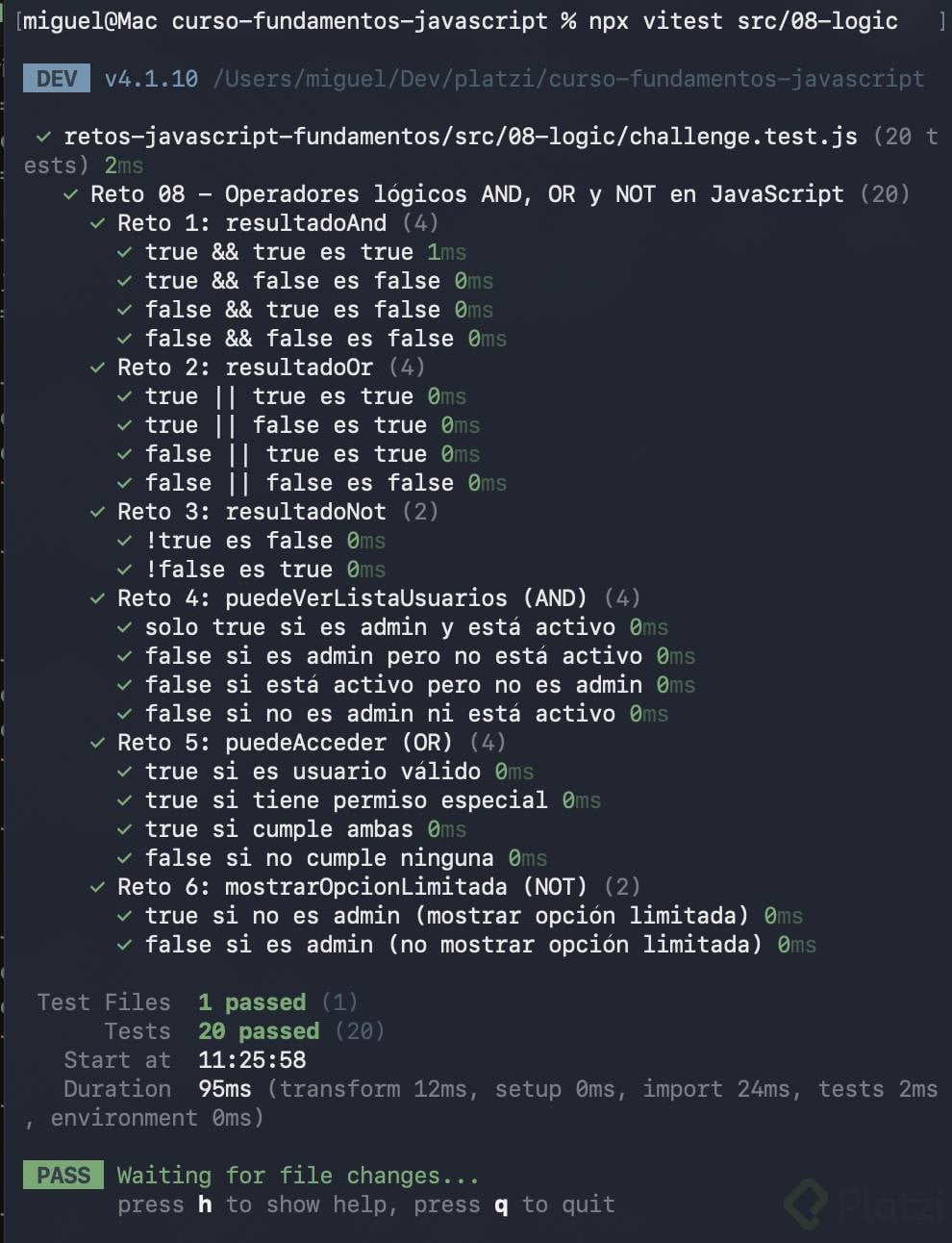Click the DEV mode badge
Viewport: 952px width, 1243px height.
pos(57,79)
